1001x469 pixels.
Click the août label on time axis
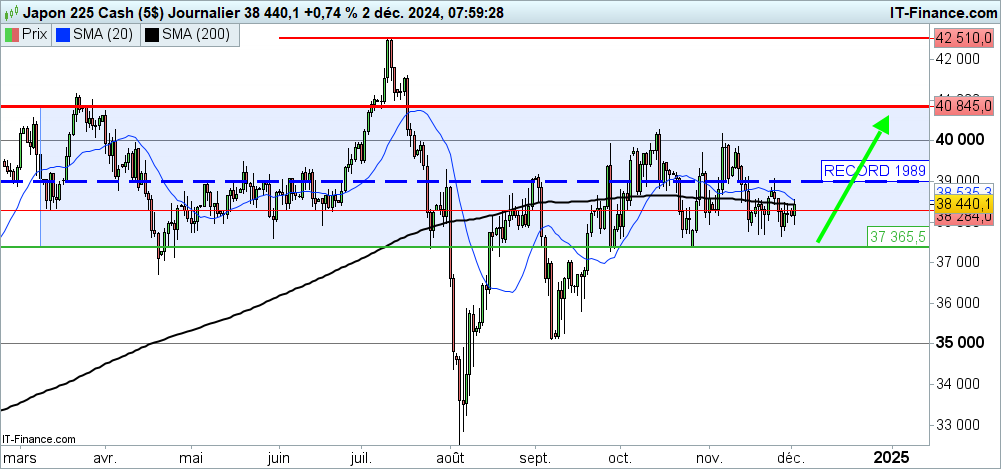pos(451,455)
